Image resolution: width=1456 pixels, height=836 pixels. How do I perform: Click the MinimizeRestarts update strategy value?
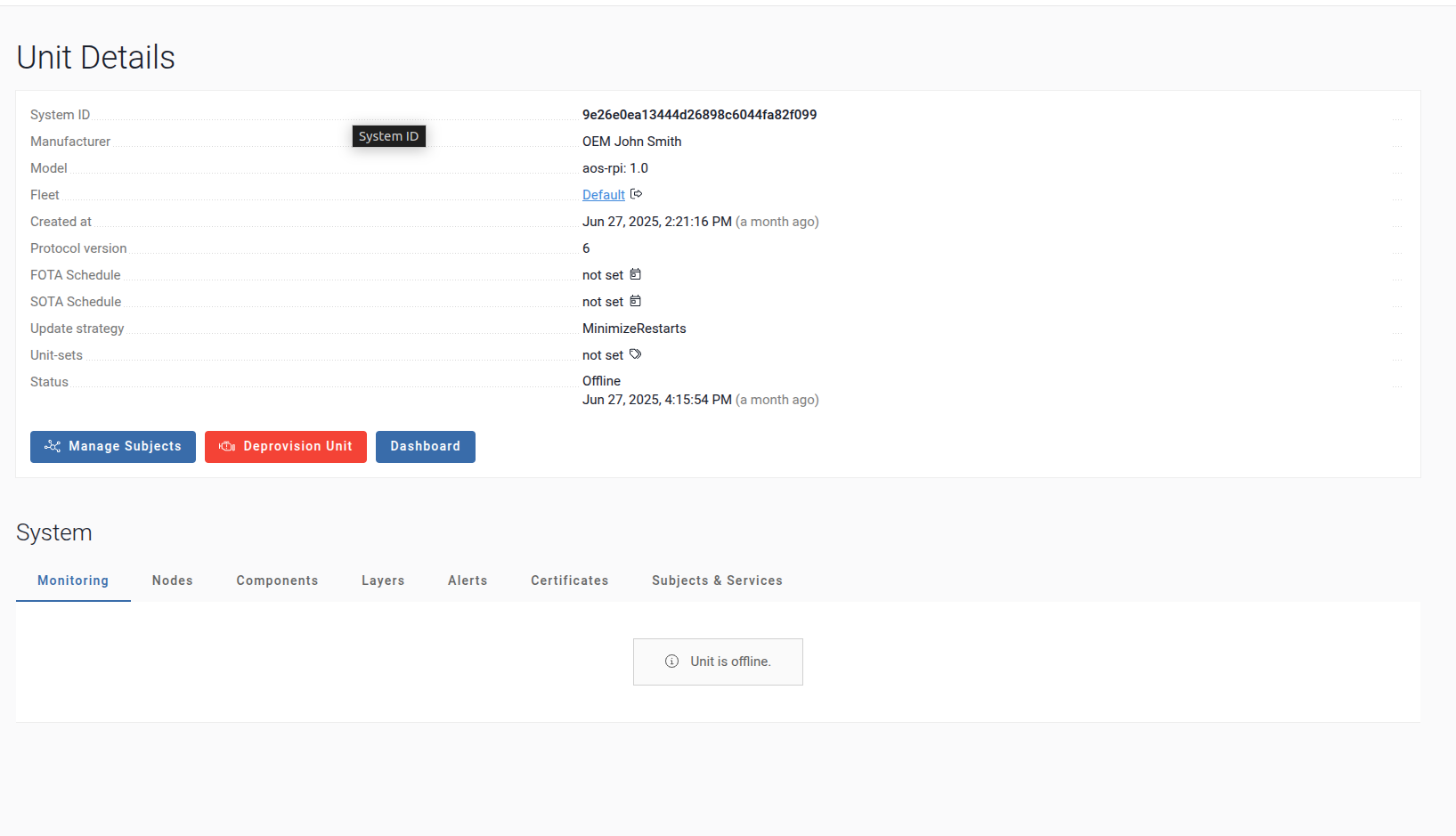[x=634, y=329]
